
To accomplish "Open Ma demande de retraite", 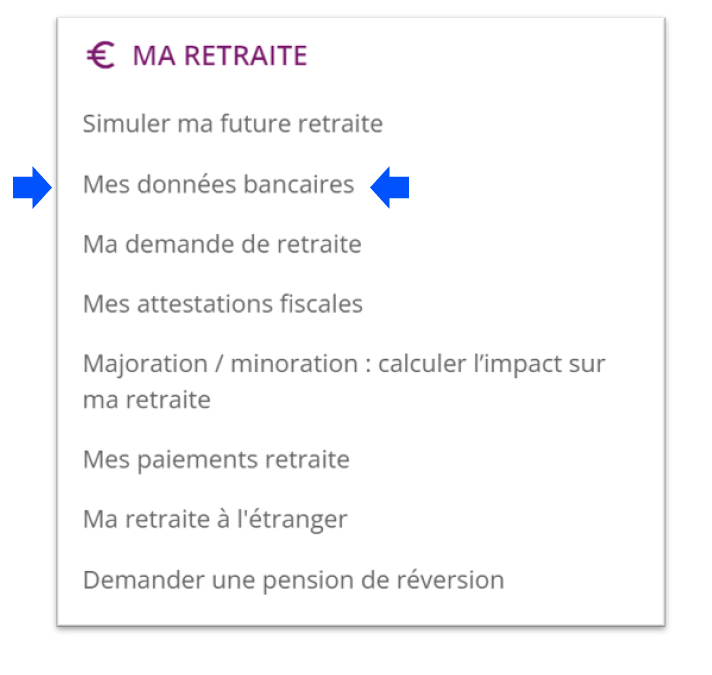I will 222,244.
